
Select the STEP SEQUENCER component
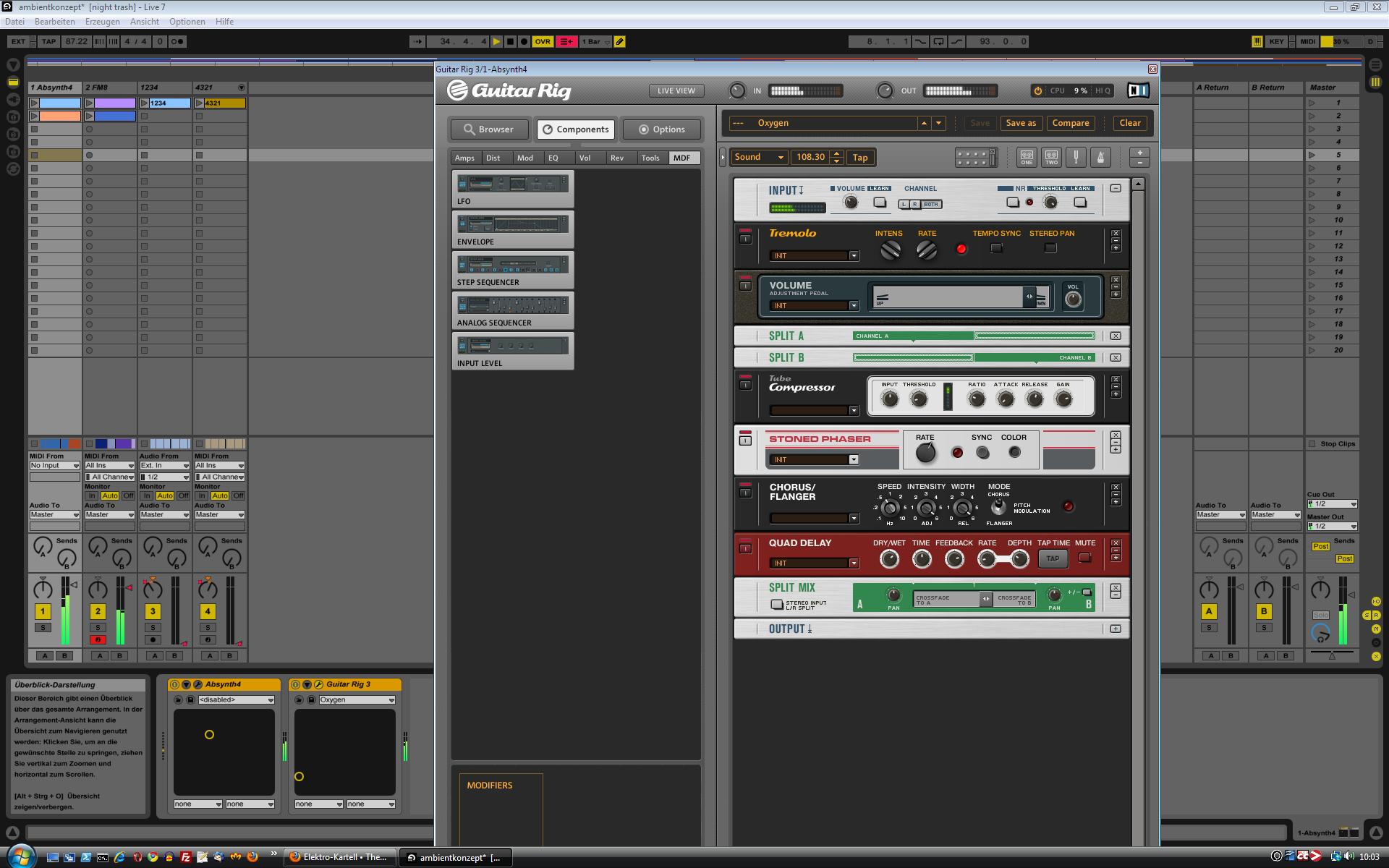(x=512, y=271)
